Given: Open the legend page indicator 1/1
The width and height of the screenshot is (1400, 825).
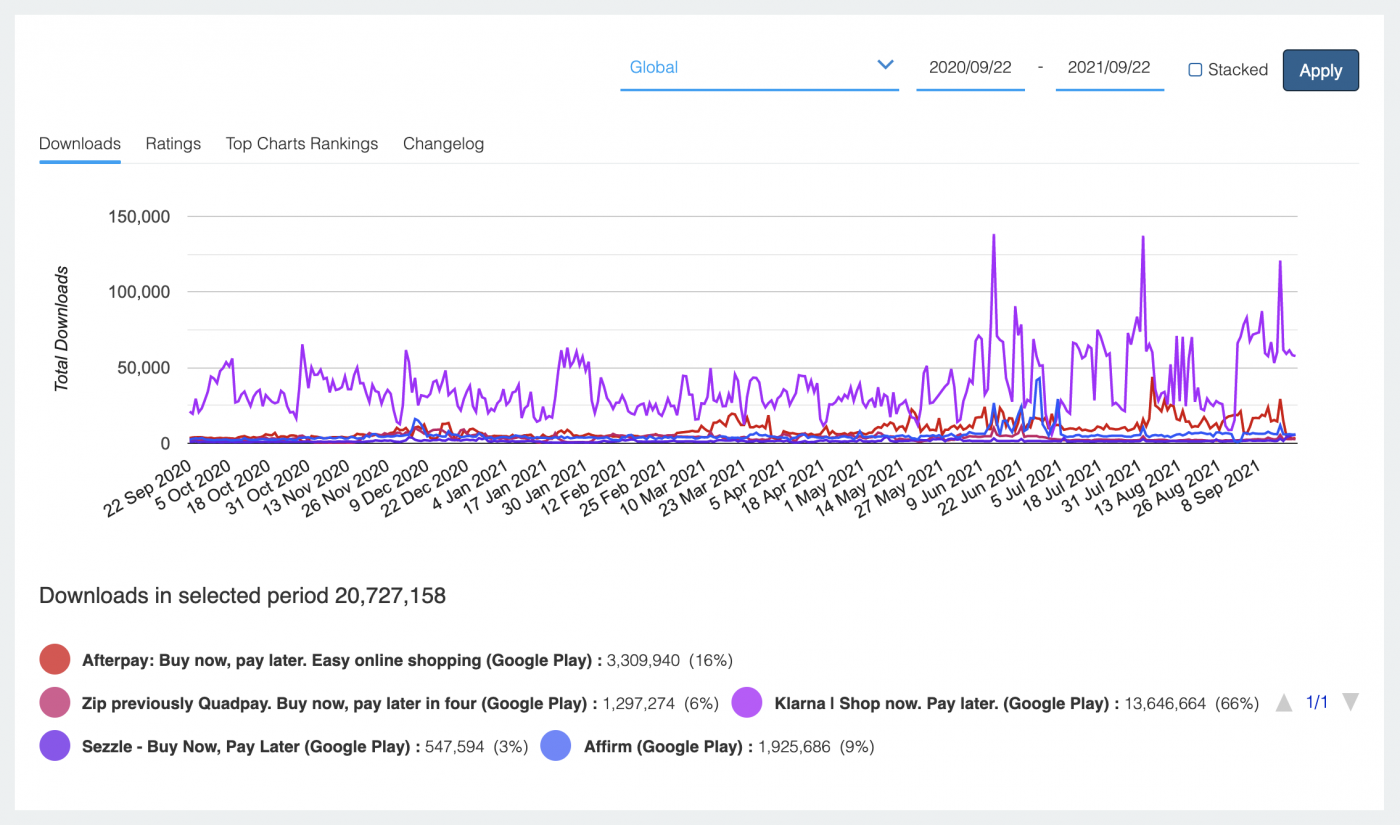Looking at the screenshot, I should 1317,702.
